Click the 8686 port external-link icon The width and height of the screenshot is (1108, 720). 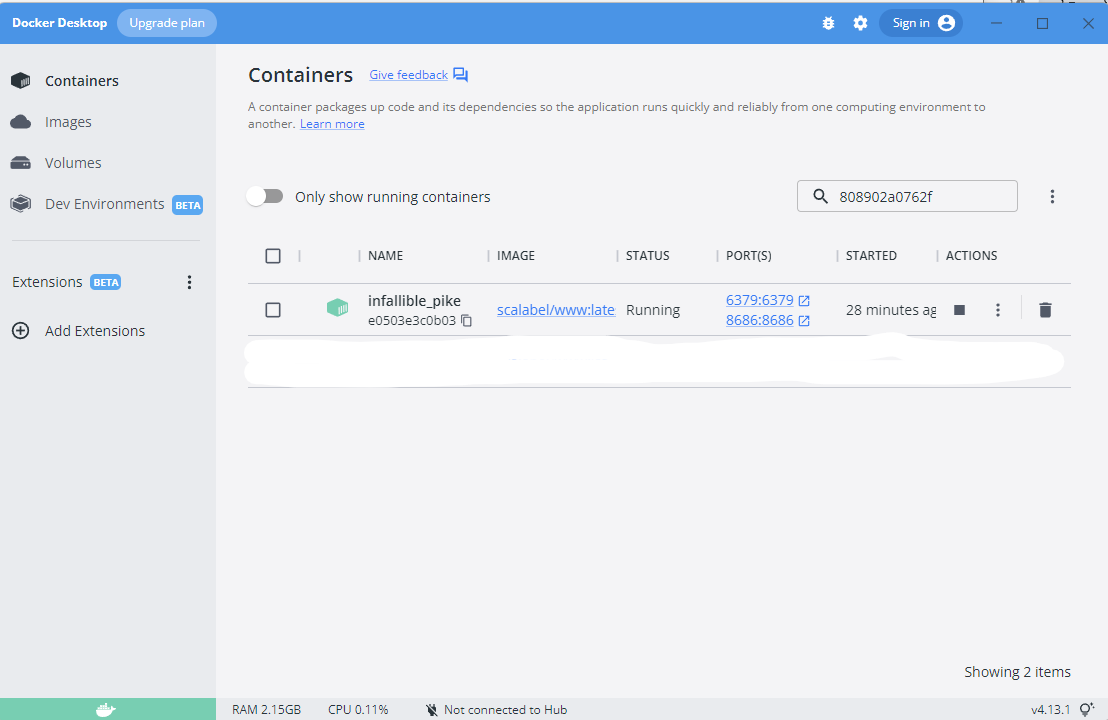(x=804, y=321)
